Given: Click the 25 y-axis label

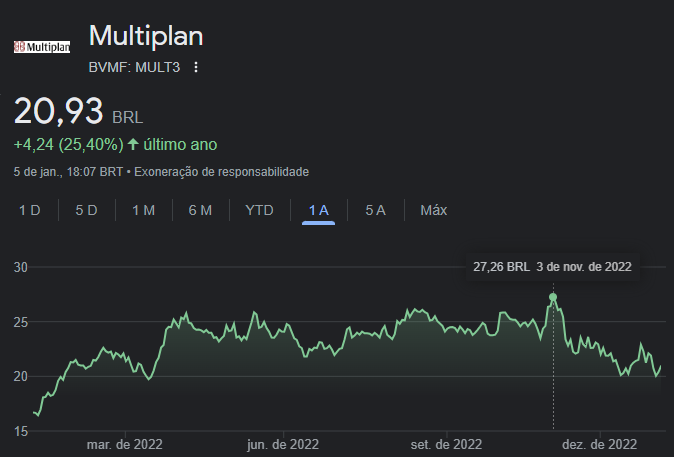Looking at the screenshot, I should click(21, 322).
